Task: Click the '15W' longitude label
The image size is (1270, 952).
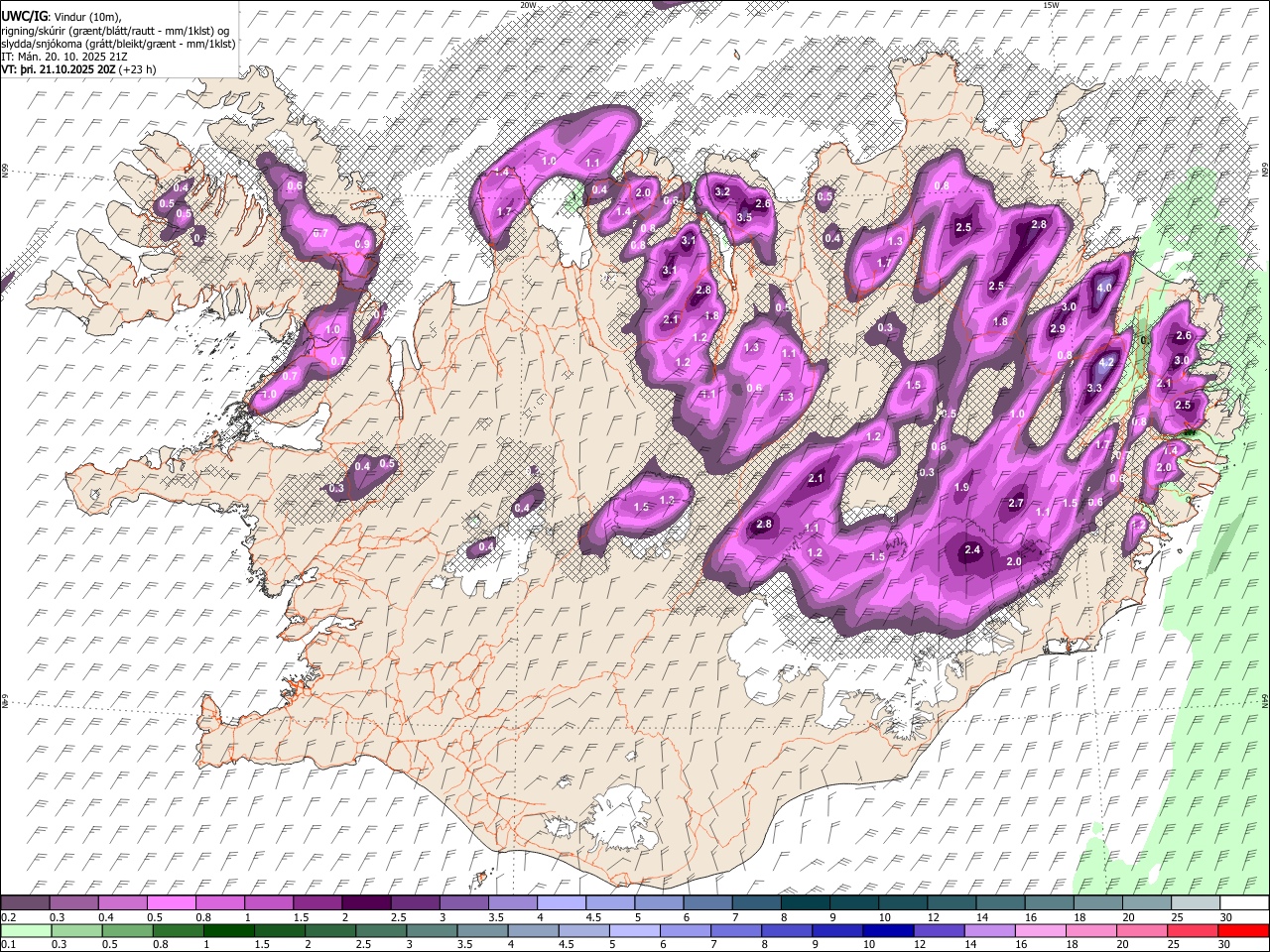Action: click(1052, 5)
